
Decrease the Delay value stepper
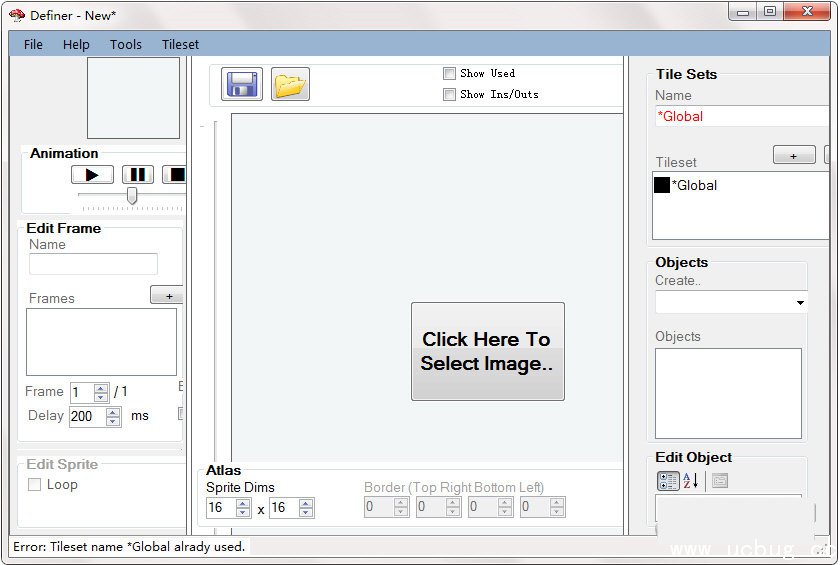(113, 421)
